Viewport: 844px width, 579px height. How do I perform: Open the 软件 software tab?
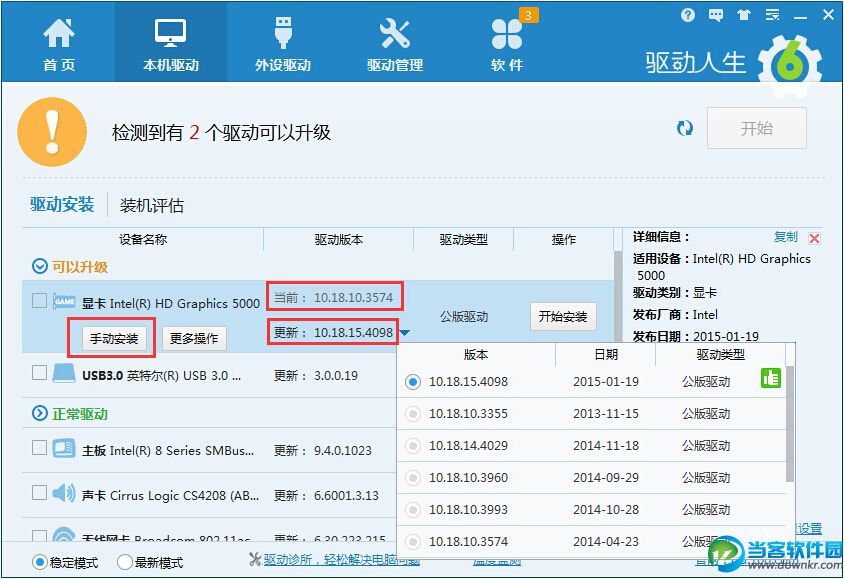[507, 44]
